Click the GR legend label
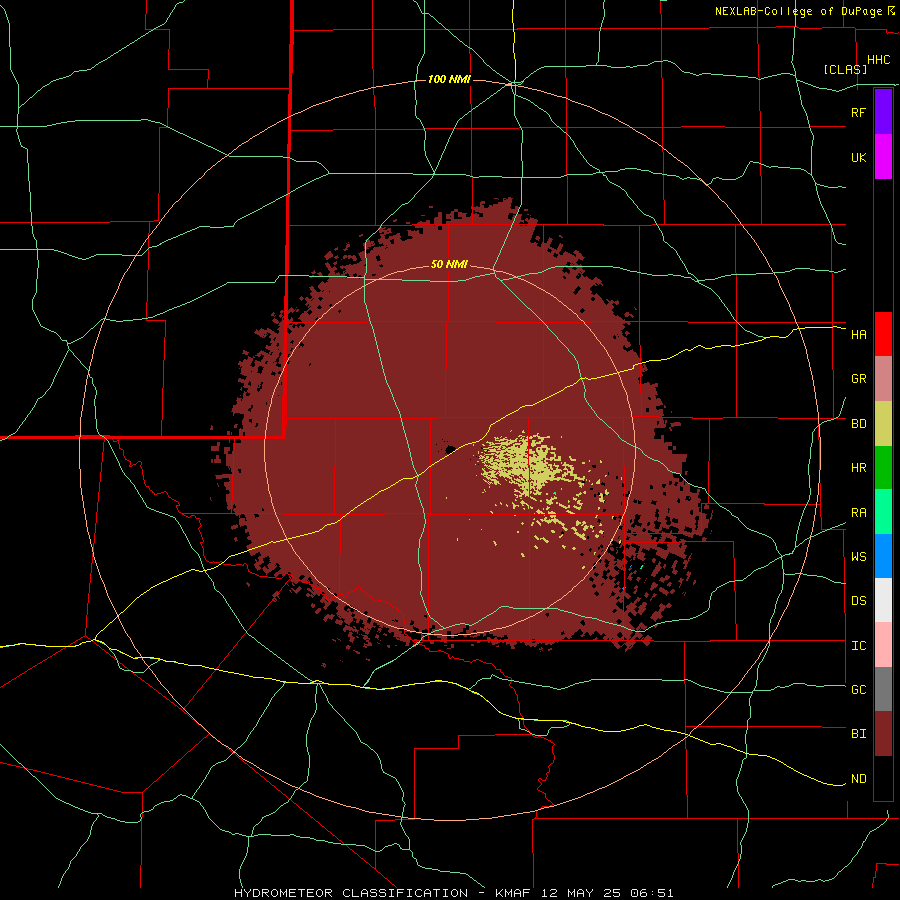 tap(858, 379)
